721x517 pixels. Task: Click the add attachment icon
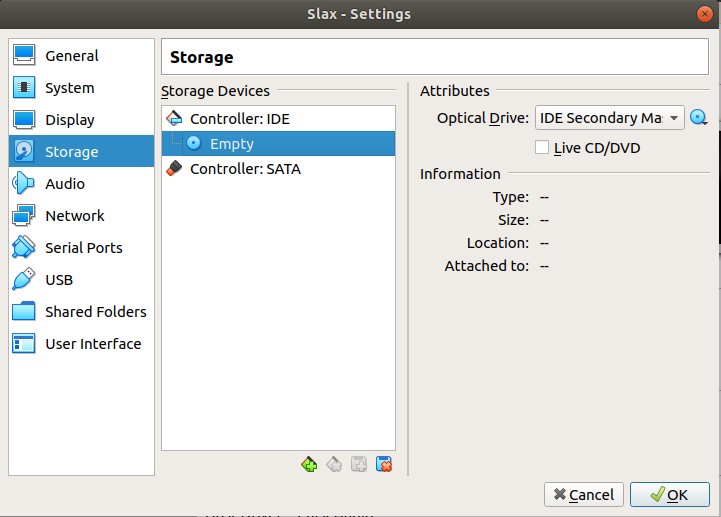point(359,464)
